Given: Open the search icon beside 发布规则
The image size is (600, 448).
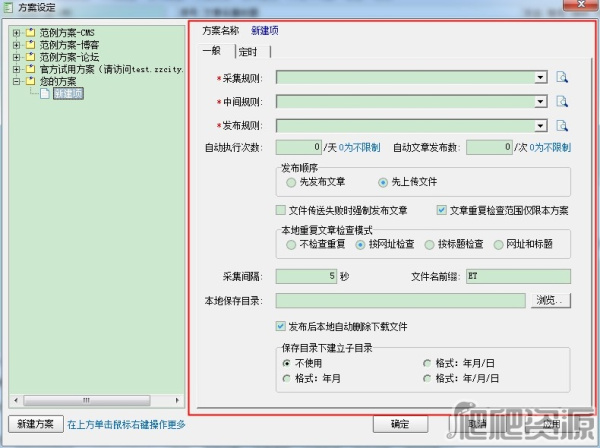Looking at the screenshot, I should [562, 125].
